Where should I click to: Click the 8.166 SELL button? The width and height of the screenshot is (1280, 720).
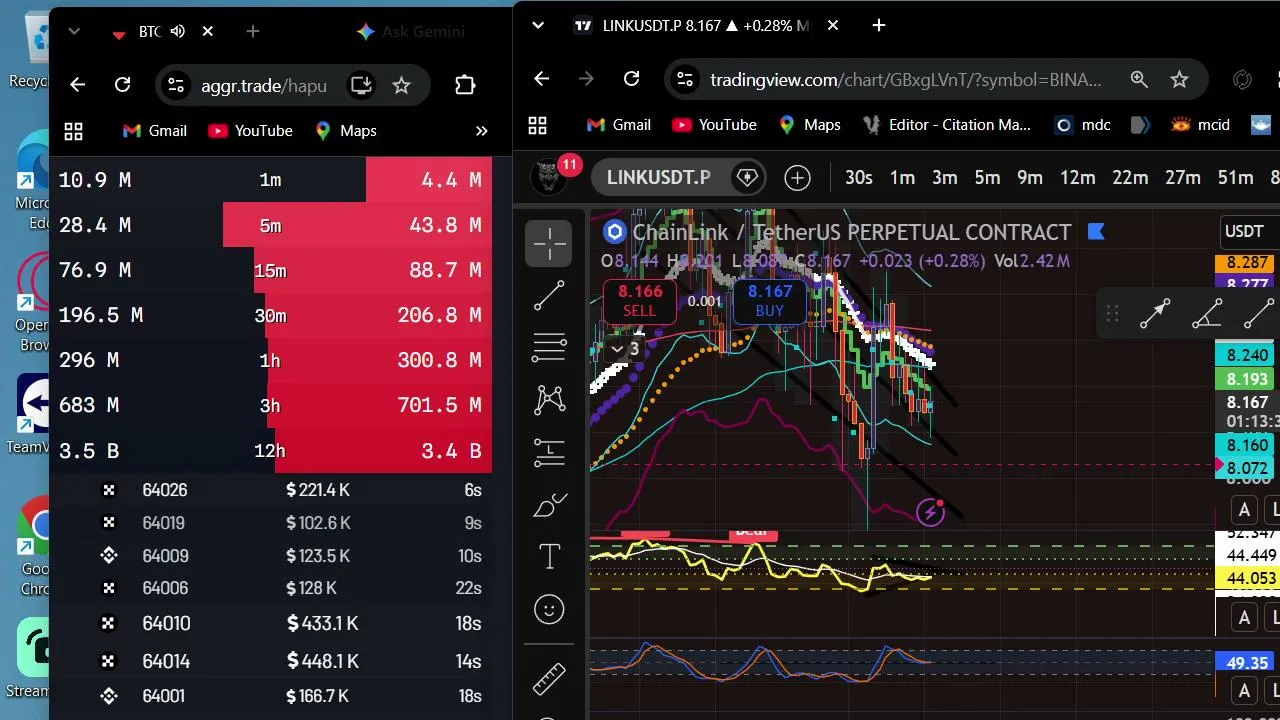640,300
